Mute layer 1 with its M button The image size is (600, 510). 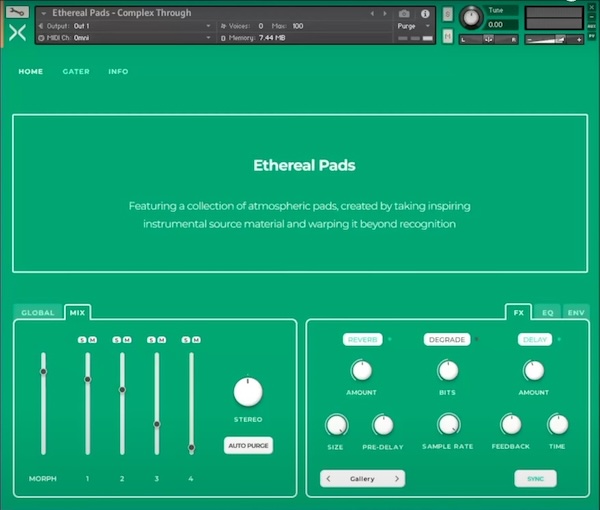92,340
